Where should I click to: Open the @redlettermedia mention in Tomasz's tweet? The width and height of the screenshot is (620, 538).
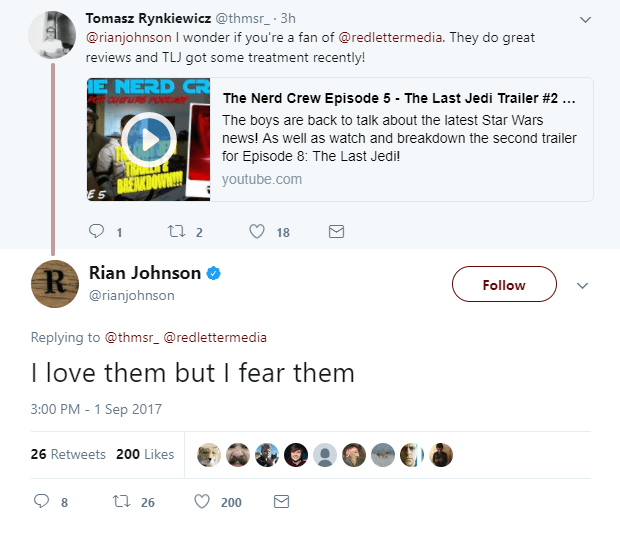tap(390, 38)
